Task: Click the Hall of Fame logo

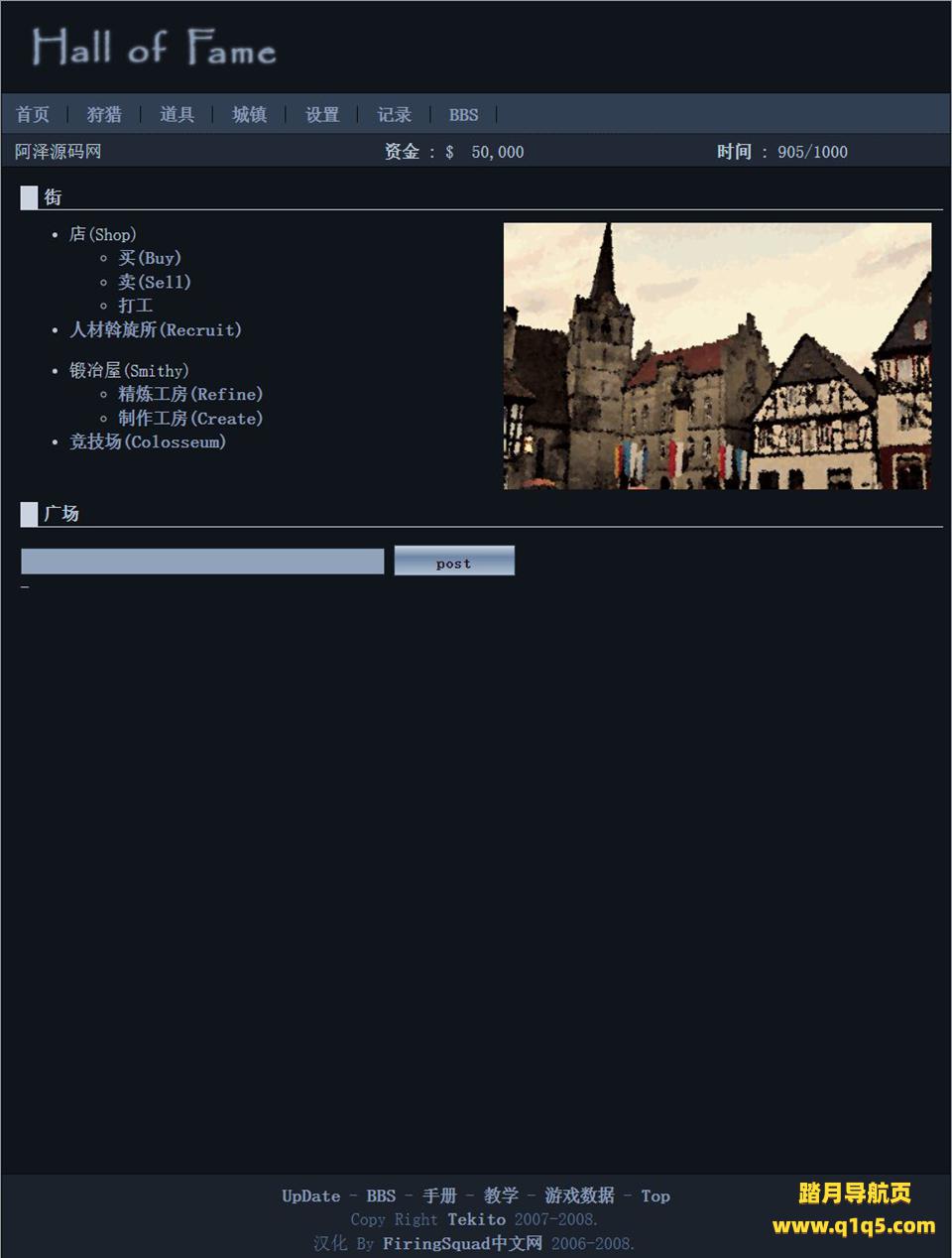Action: point(154,48)
